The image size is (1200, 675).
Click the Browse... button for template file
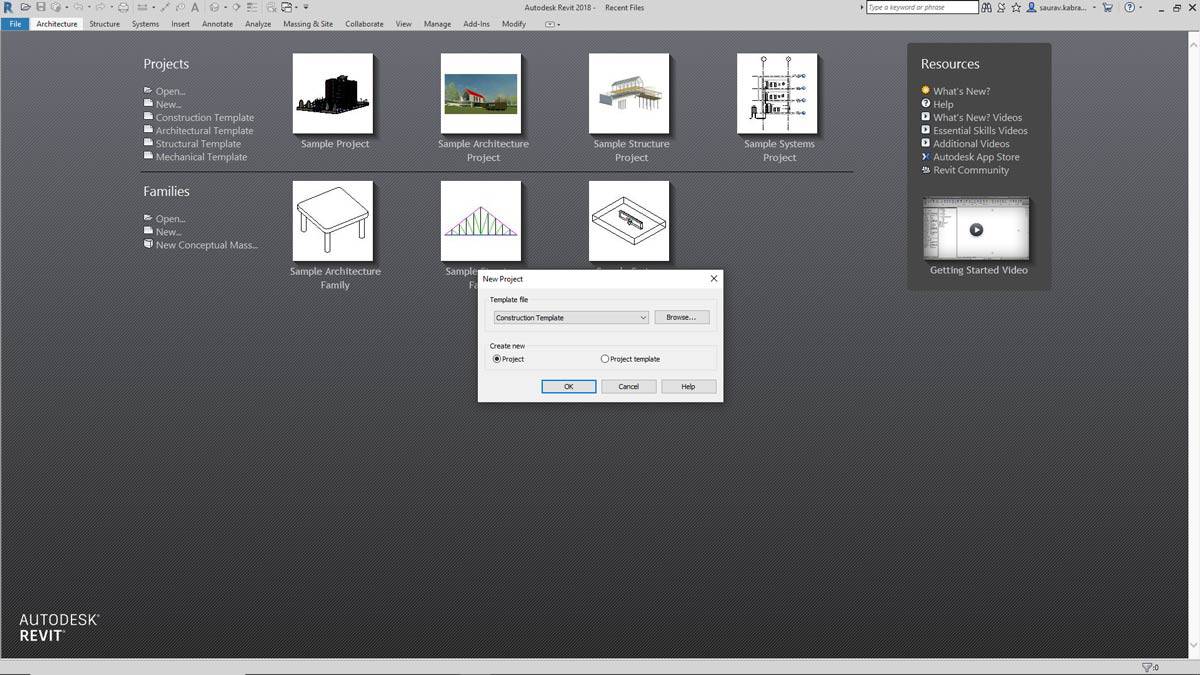[682, 317]
